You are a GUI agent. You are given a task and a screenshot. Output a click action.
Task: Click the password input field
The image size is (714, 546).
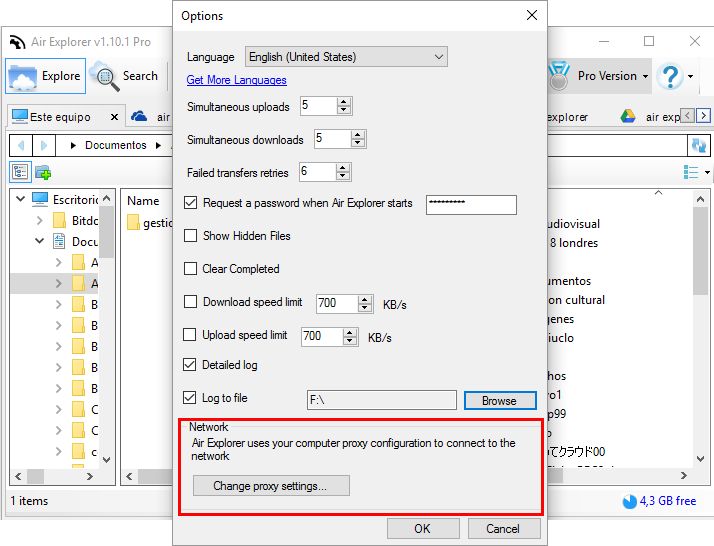[471, 205]
